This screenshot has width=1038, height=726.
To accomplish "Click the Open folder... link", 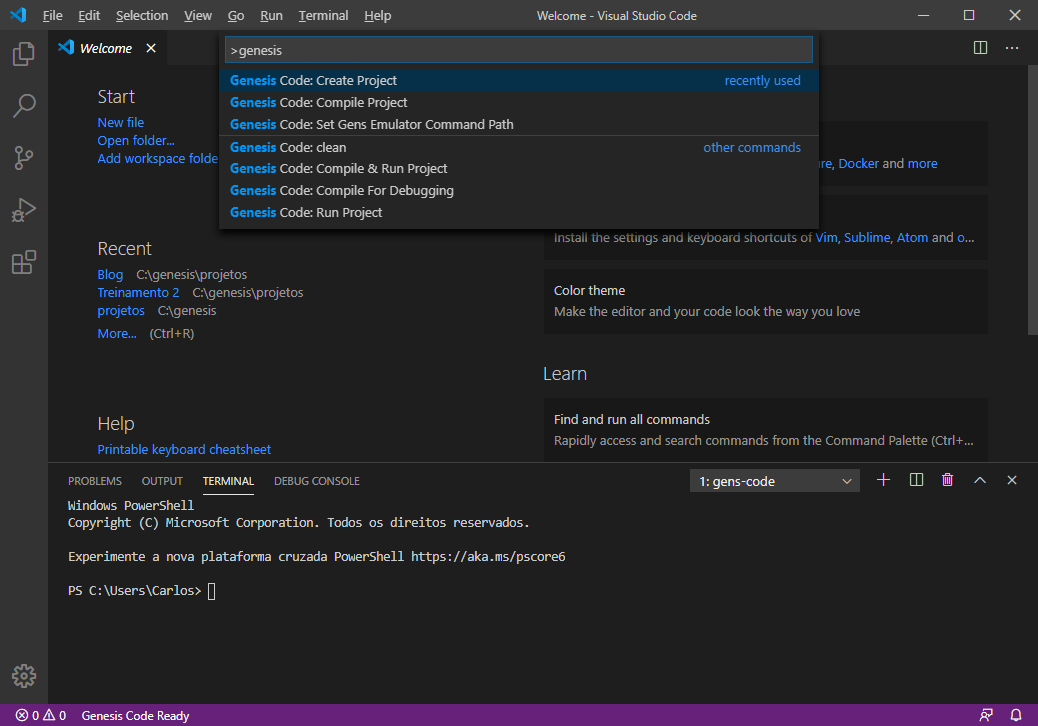I will tap(136, 140).
